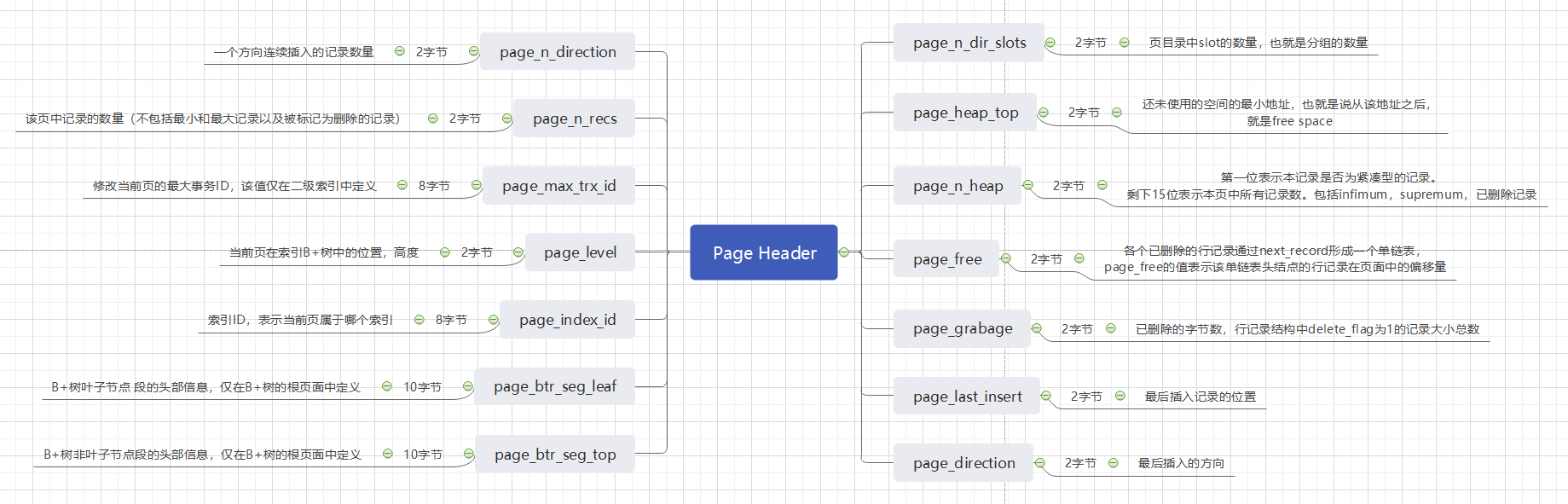Screen dimensions: 1568x504
Task: Select description 已删除的字节数 of page_grabage
Action: (x=1307, y=329)
